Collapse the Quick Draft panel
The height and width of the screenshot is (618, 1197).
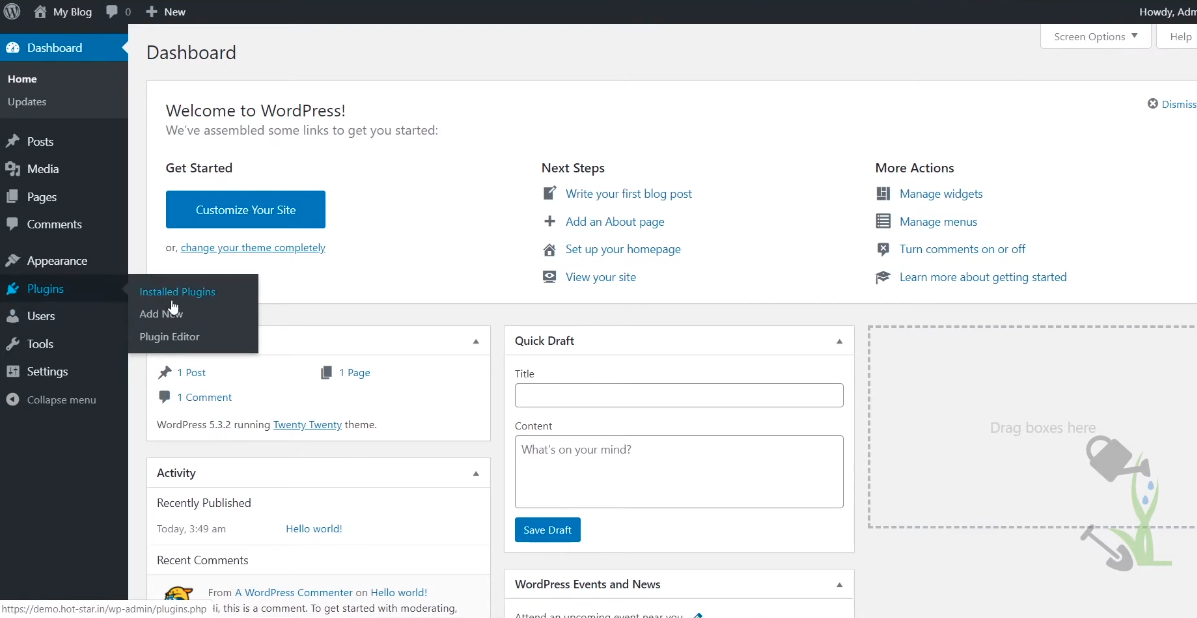coord(839,341)
